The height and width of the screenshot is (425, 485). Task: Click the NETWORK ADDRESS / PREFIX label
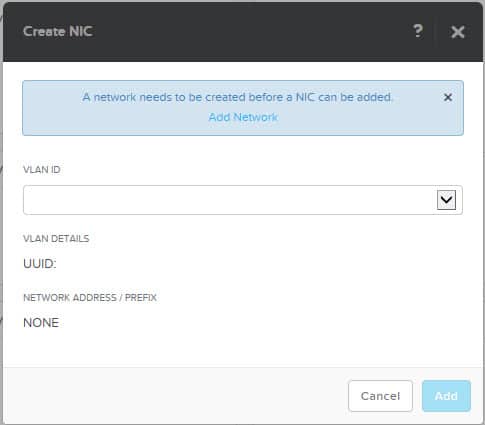[x=90, y=297]
